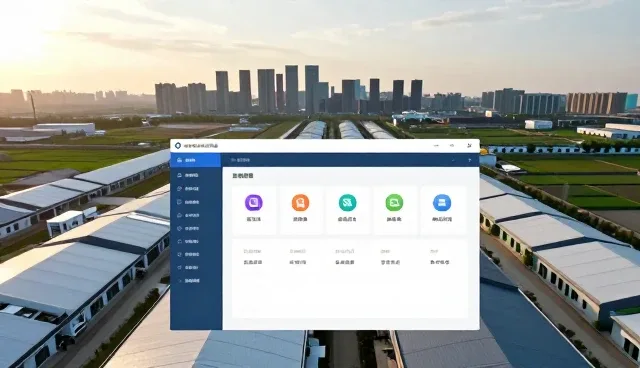This screenshot has height=368, width=640.
Task: Open the teal circular dashboard icon
Action: (x=347, y=203)
